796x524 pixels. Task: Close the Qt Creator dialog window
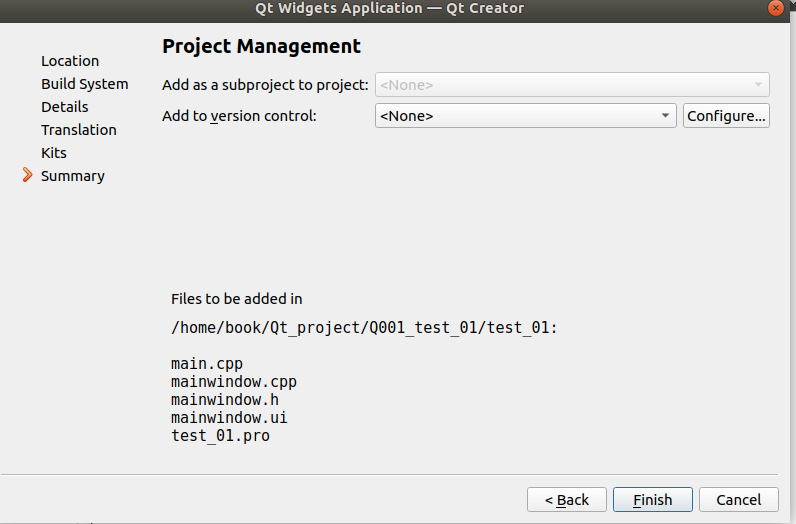(x=775, y=8)
